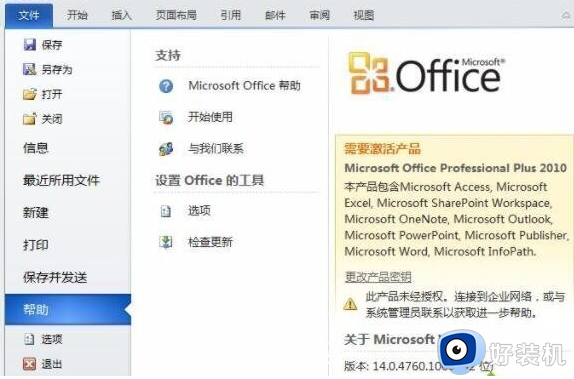Click the Getting Started (开始使用) icon
Viewport: 574px width, 379px height.
tap(166, 118)
